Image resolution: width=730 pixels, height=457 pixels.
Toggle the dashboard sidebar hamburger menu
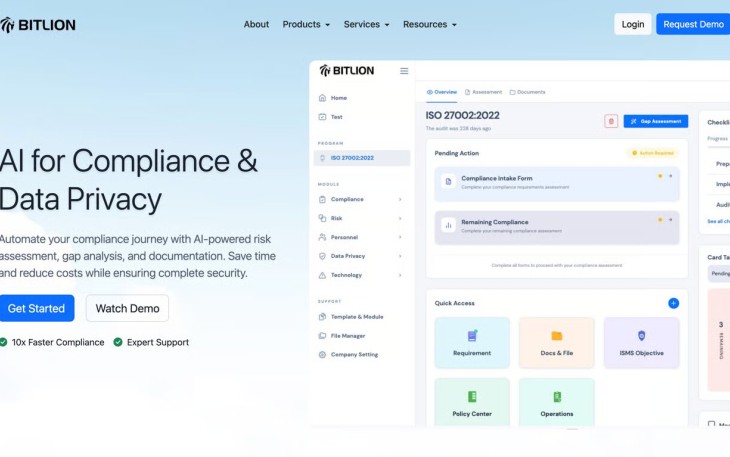404,71
